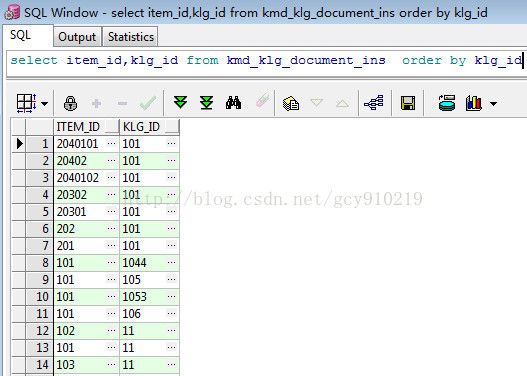Open ellipsis editor for ITEM_ID 2040101
The height and width of the screenshot is (376, 527).
click(x=111, y=143)
